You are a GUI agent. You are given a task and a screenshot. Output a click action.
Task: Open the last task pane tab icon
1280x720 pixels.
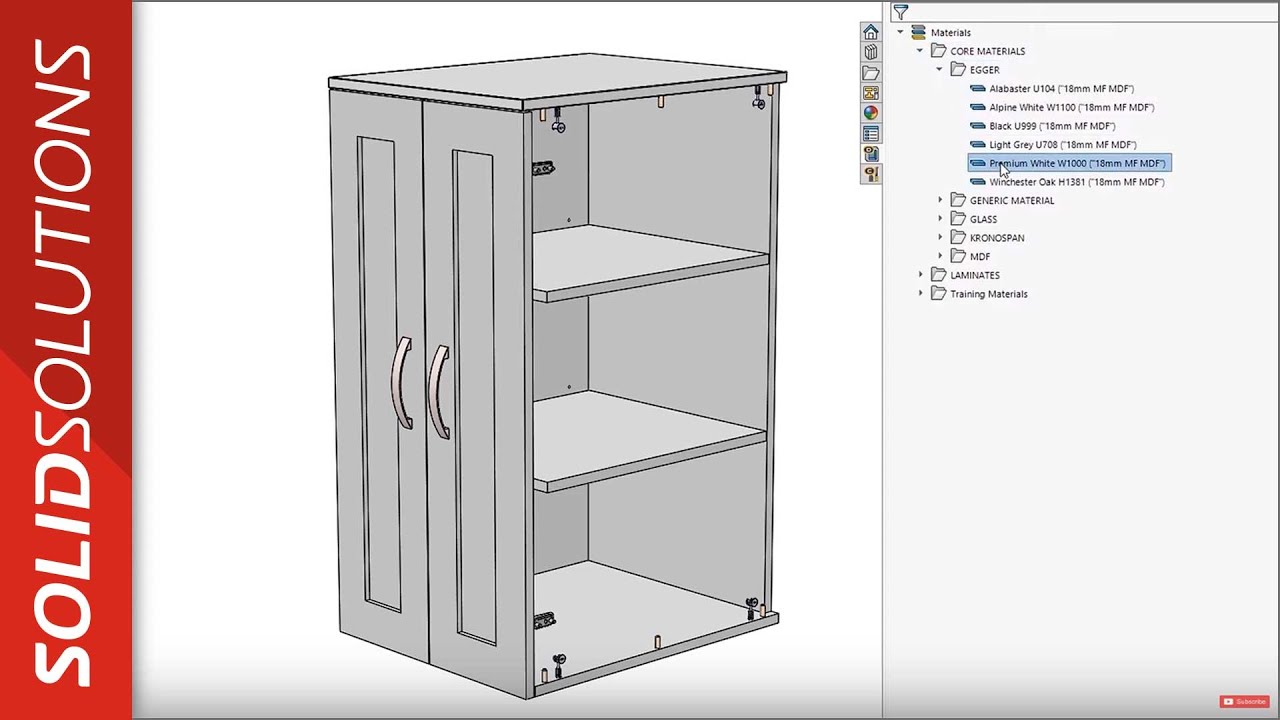pyautogui.click(x=871, y=174)
